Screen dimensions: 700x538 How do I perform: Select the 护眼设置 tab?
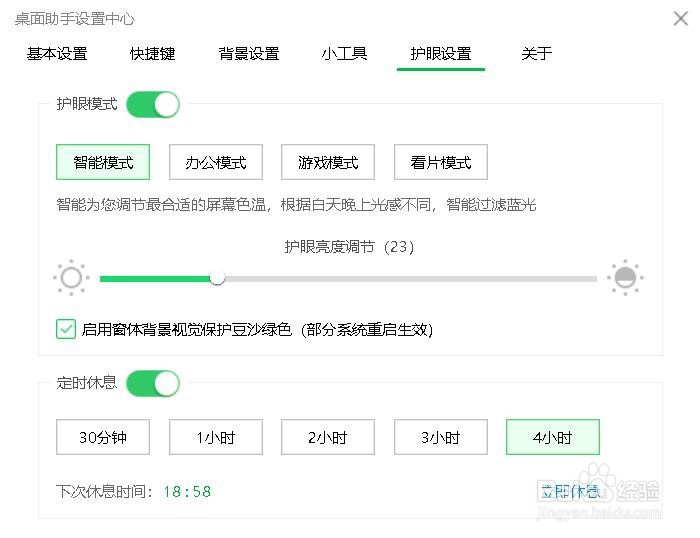(x=441, y=54)
